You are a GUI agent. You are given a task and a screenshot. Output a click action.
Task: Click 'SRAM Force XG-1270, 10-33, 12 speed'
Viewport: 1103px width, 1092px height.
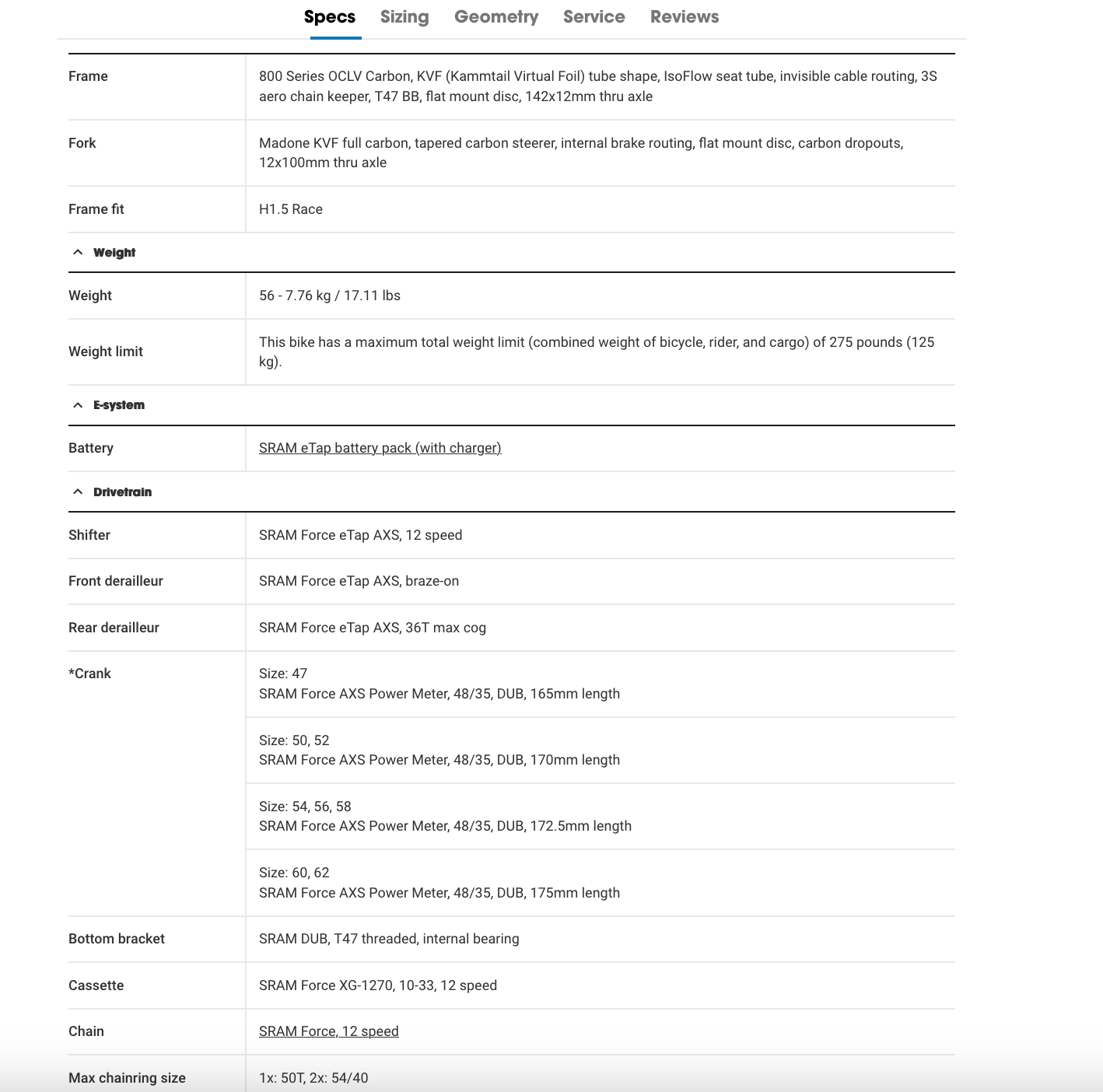(378, 985)
